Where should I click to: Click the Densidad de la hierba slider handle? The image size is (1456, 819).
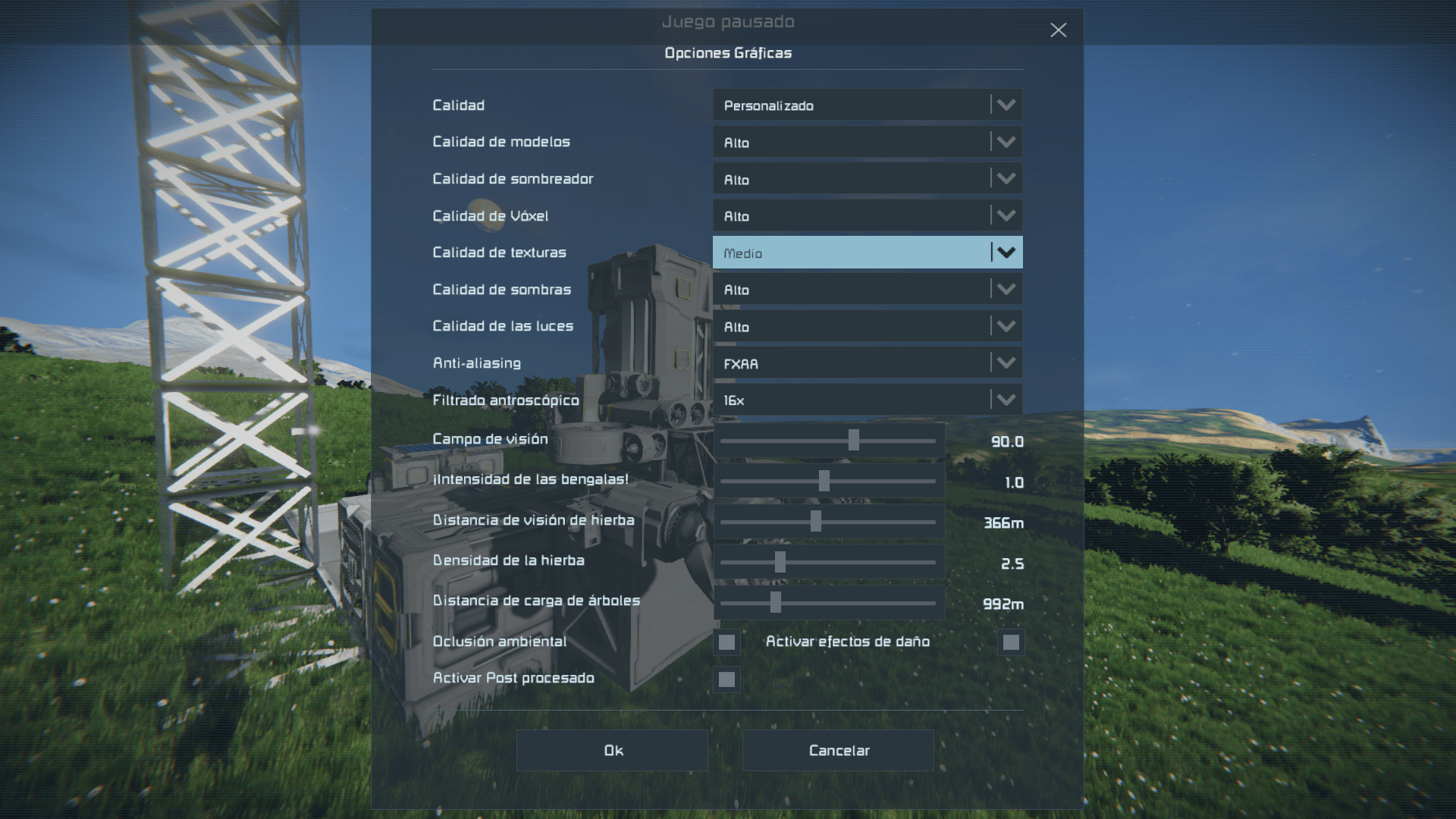pyautogui.click(x=780, y=563)
